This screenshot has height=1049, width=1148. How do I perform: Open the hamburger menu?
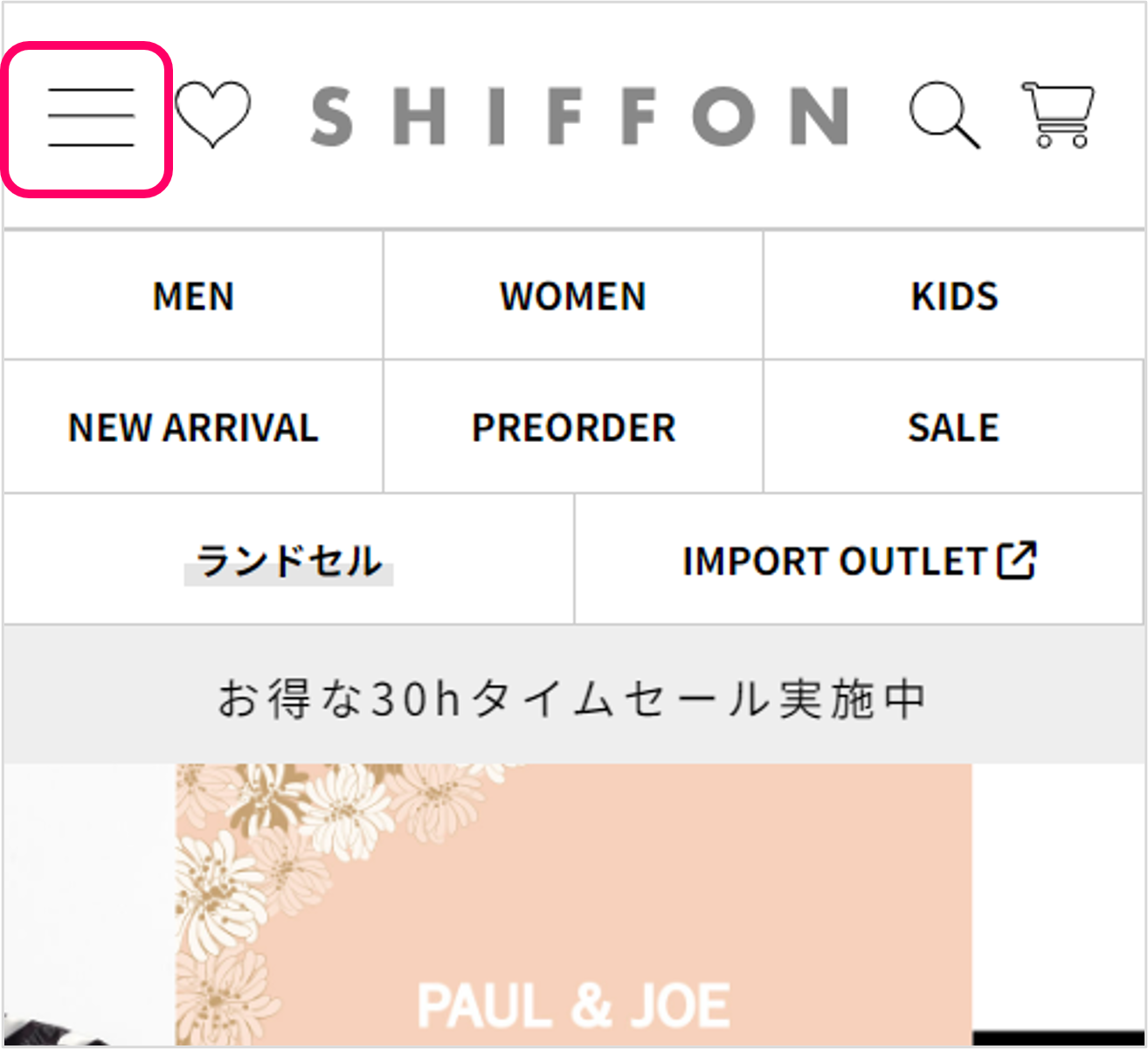click(x=90, y=118)
